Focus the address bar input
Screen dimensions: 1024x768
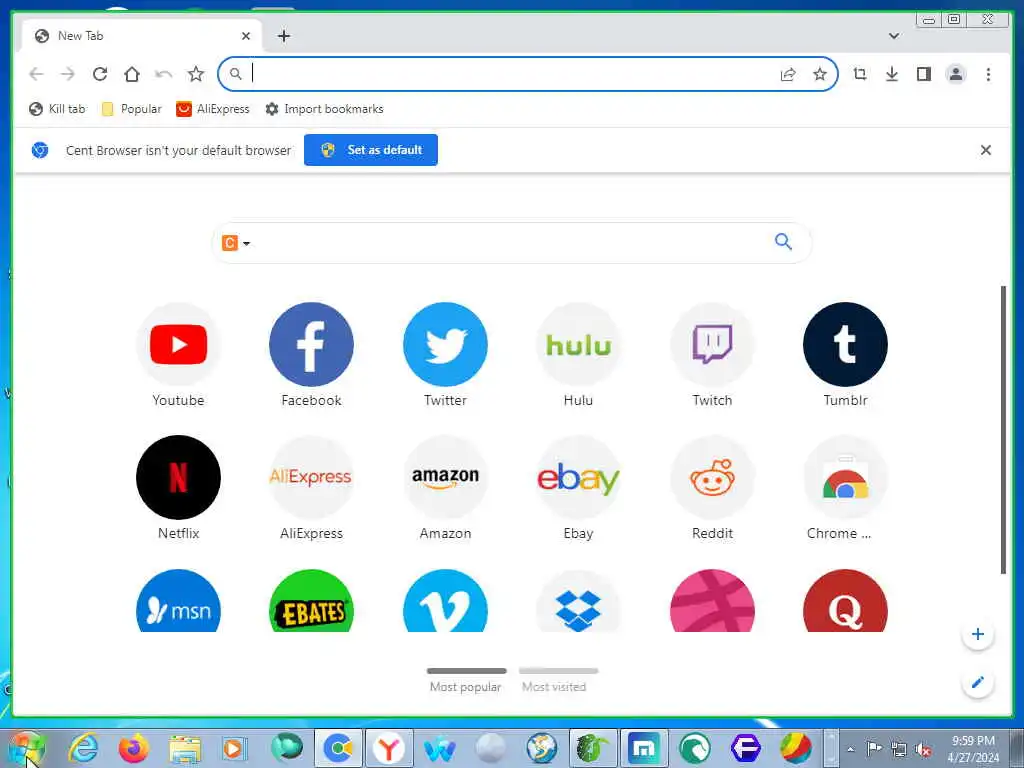(511, 74)
